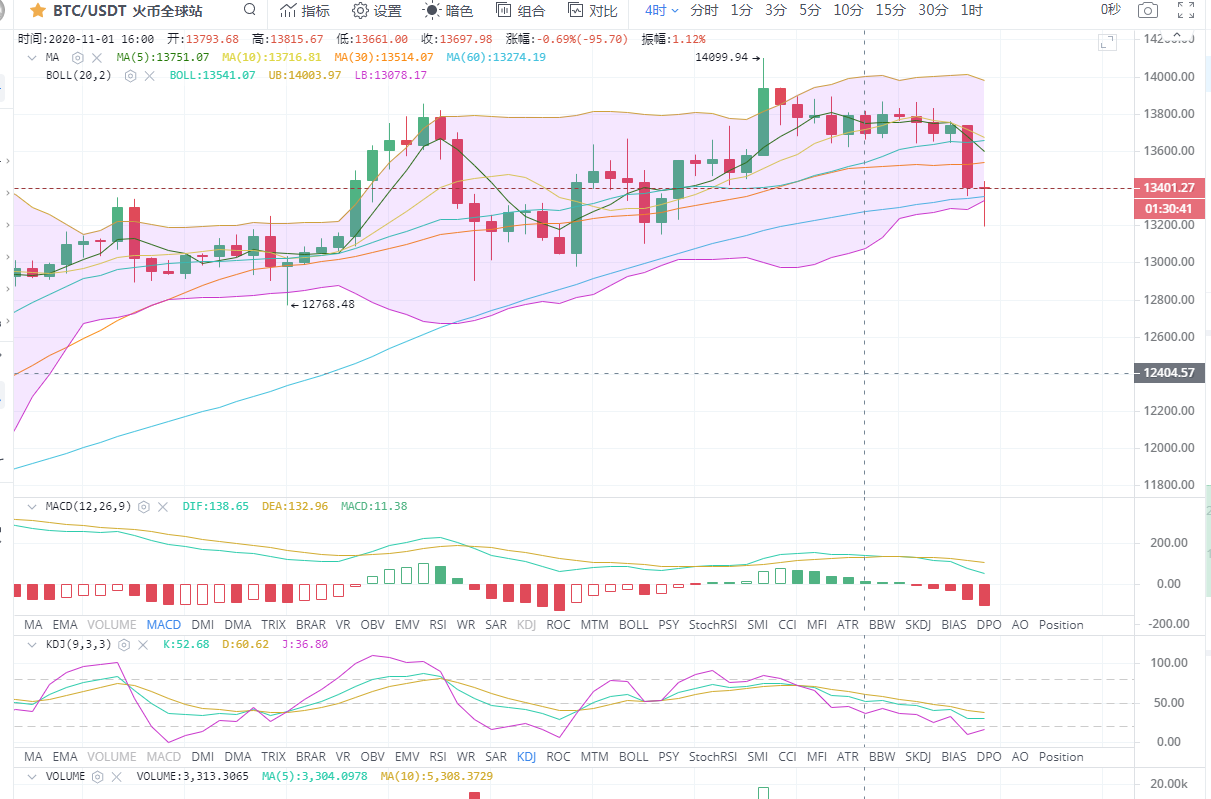Open 设置 chart settings

[376, 11]
